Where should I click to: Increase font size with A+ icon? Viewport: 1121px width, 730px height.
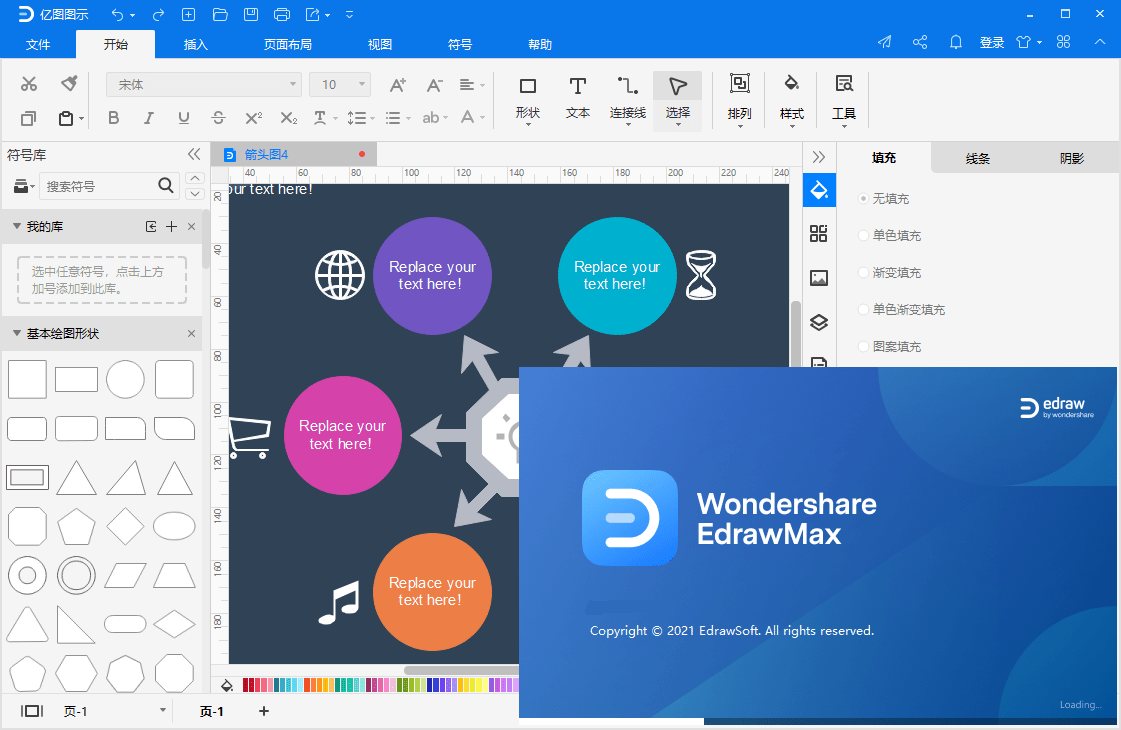(398, 85)
